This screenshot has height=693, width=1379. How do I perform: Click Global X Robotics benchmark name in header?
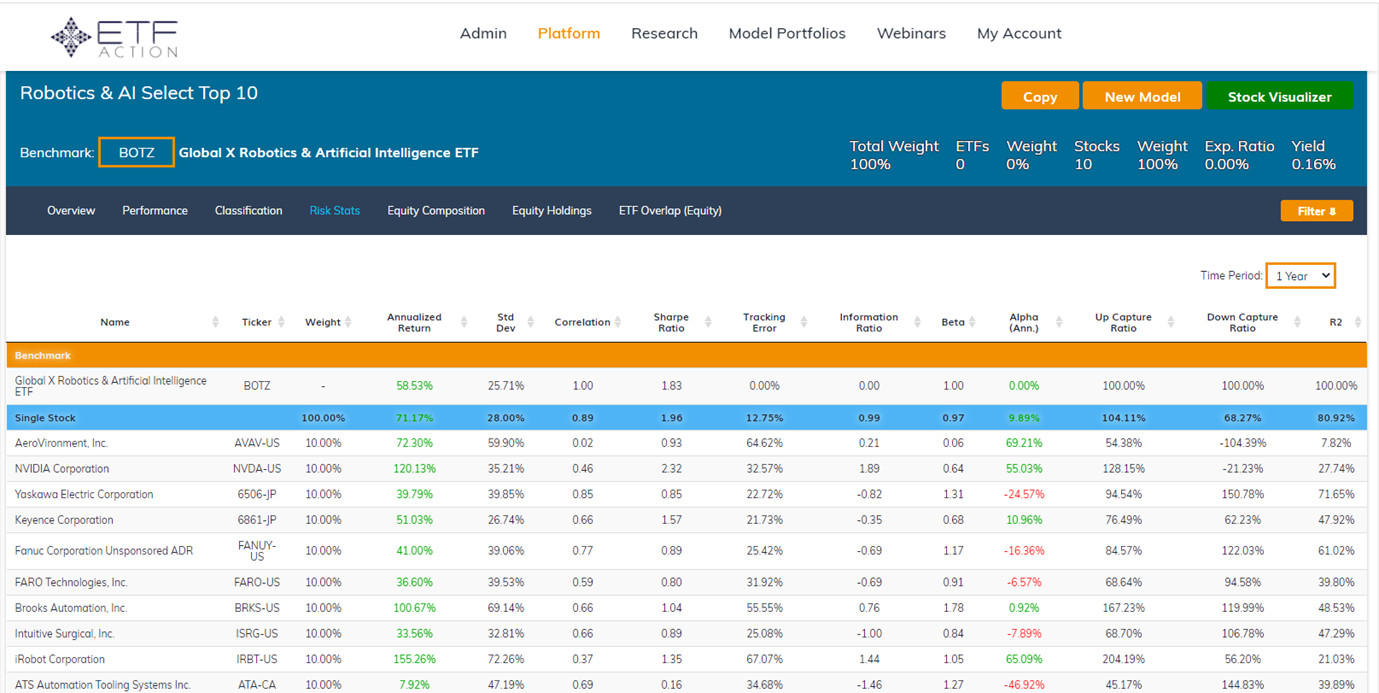(329, 153)
